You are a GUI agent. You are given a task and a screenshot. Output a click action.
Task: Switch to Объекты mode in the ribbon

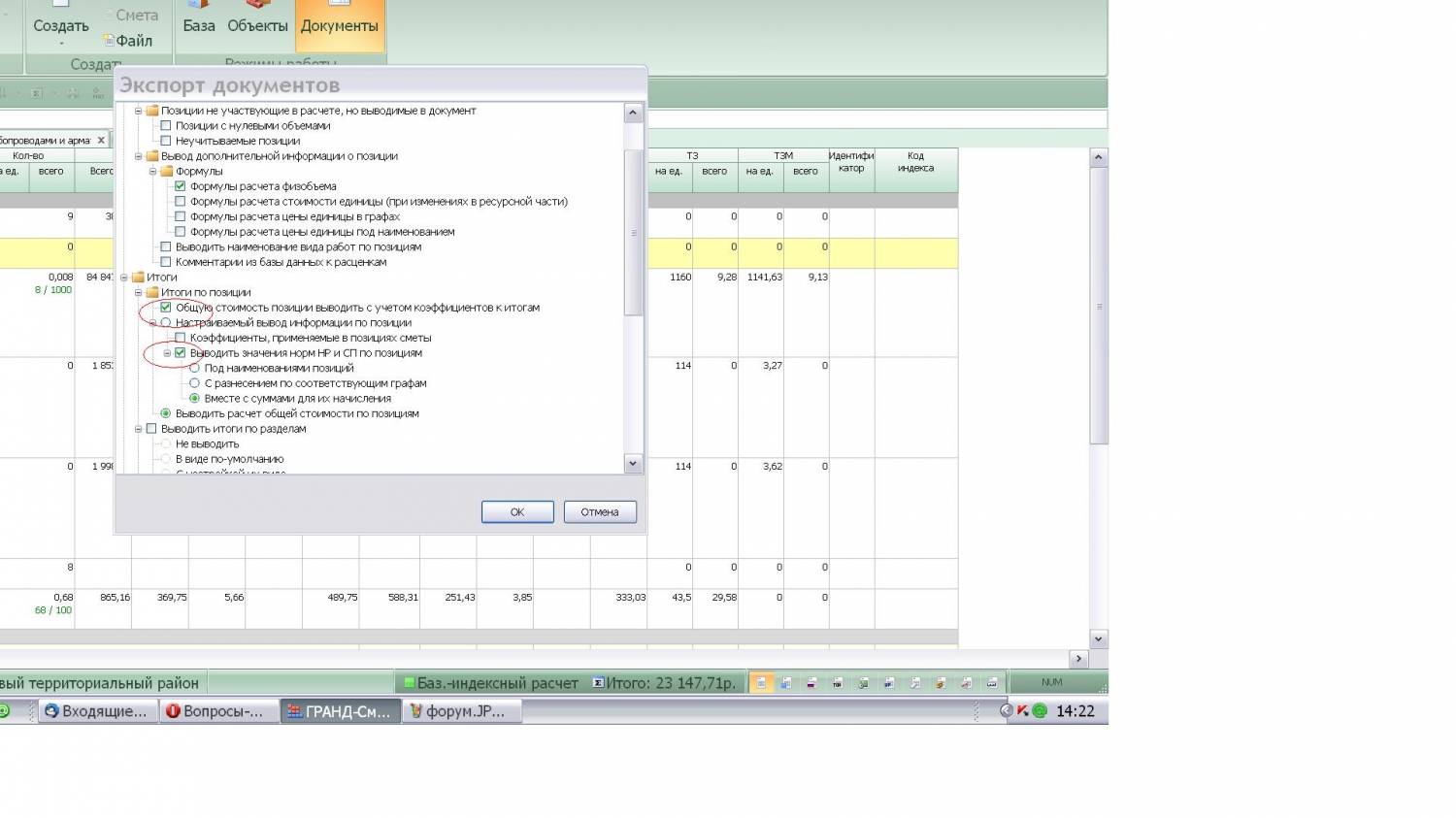coord(257,26)
